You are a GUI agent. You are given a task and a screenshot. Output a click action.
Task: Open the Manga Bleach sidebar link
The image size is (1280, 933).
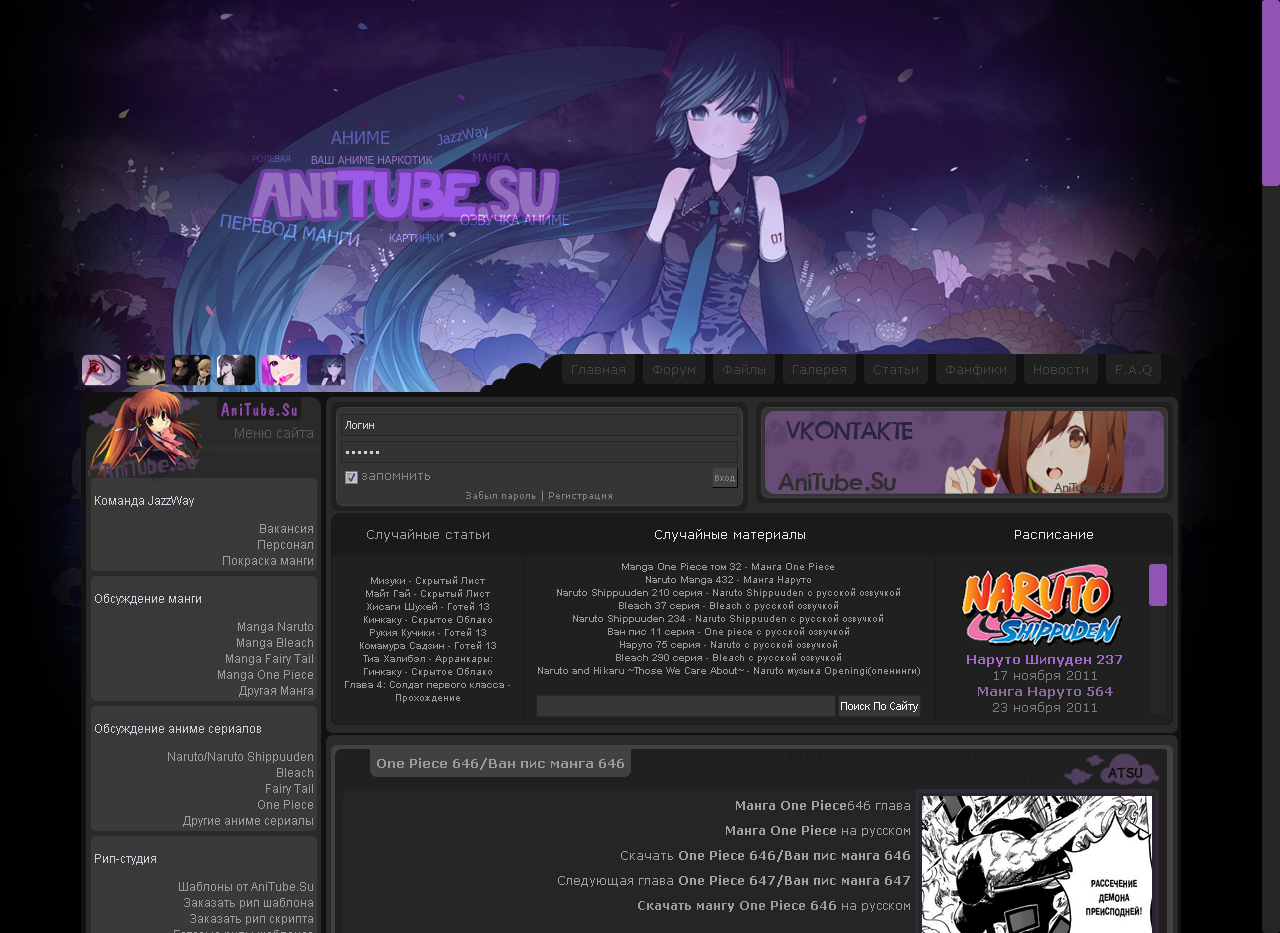(x=275, y=643)
